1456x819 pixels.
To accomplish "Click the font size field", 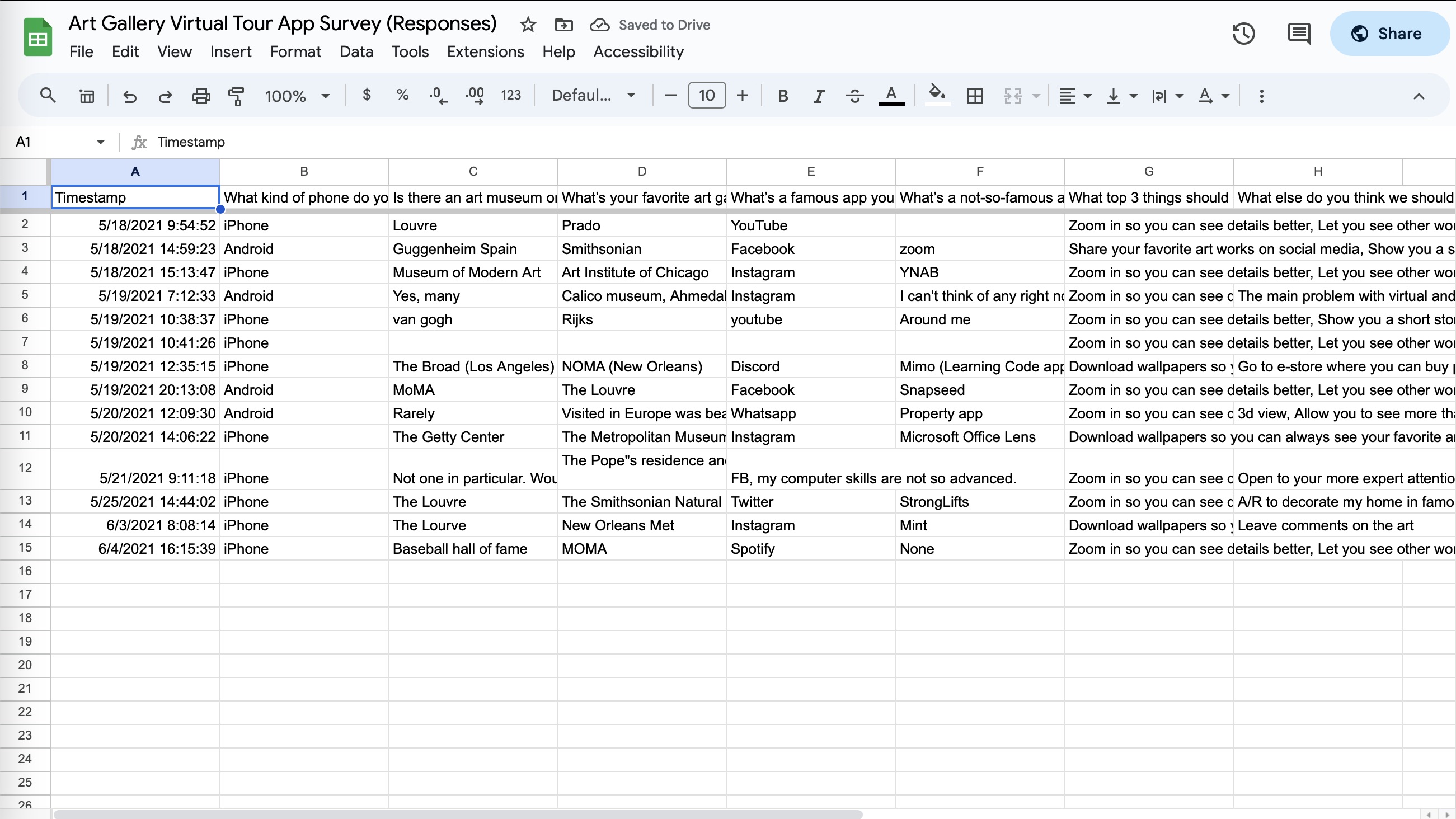I will point(707,95).
